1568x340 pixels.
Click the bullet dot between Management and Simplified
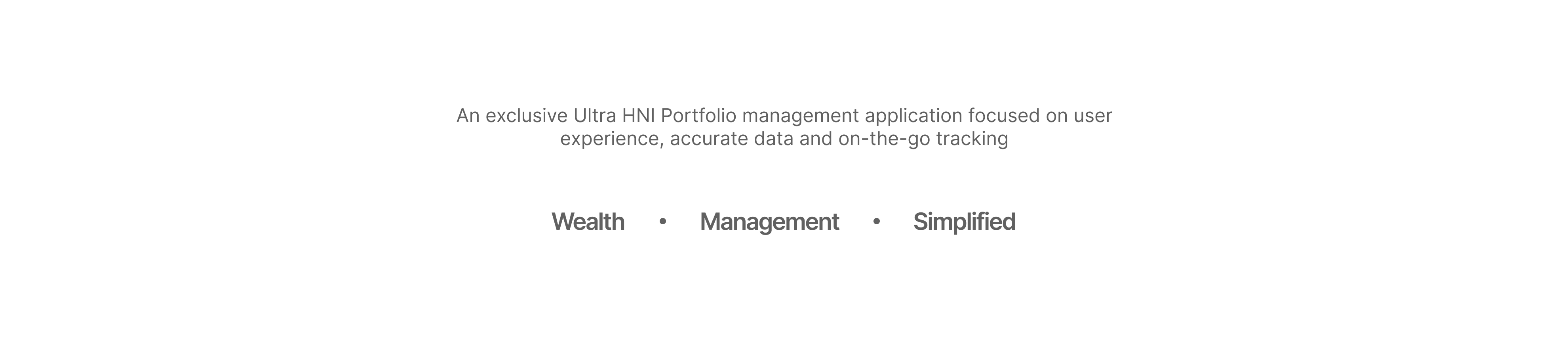(877, 222)
